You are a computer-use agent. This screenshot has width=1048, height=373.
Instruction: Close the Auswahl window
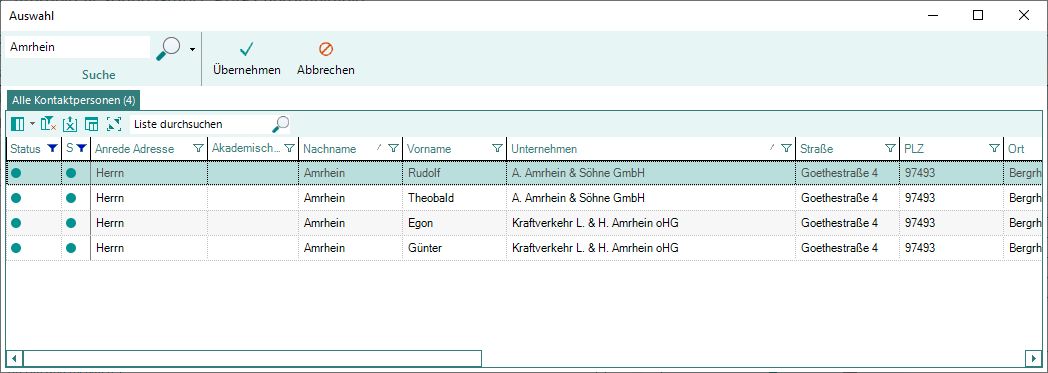tap(1023, 15)
